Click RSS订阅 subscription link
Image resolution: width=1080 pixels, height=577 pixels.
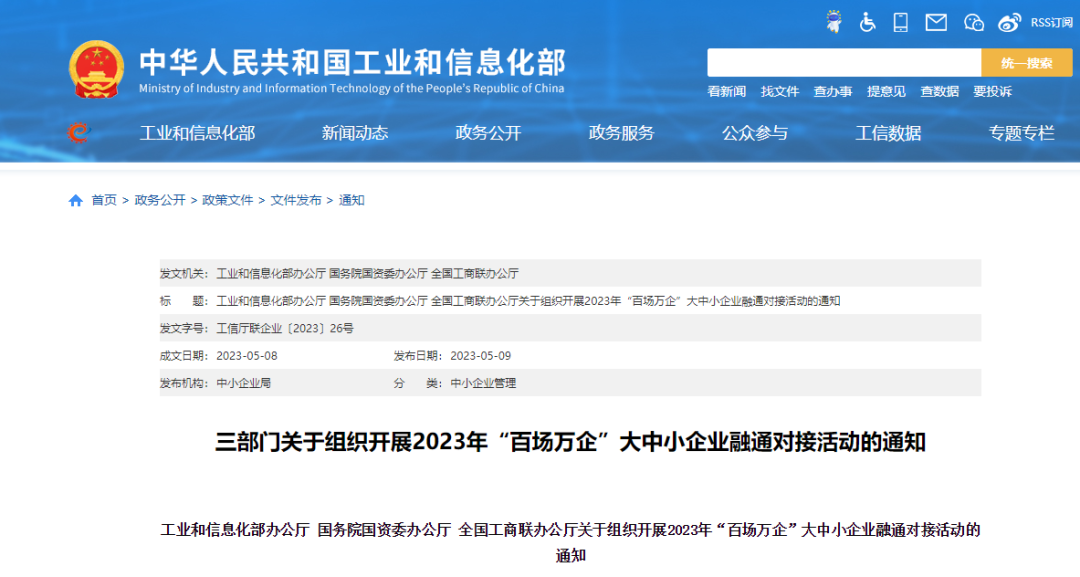click(1051, 22)
